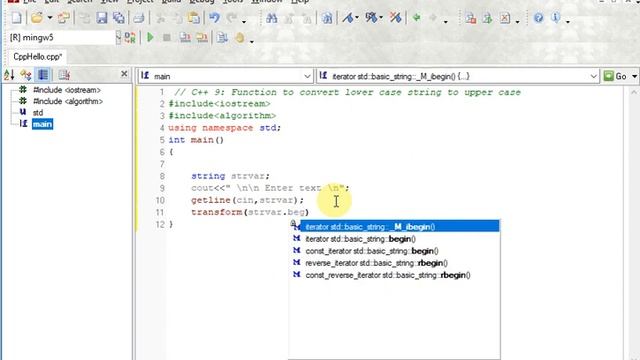Image resolution: width=640 pixels, height=360 pixels.
Task: Toggle bookmark with the blue flag icon
Action: (347, 18)
